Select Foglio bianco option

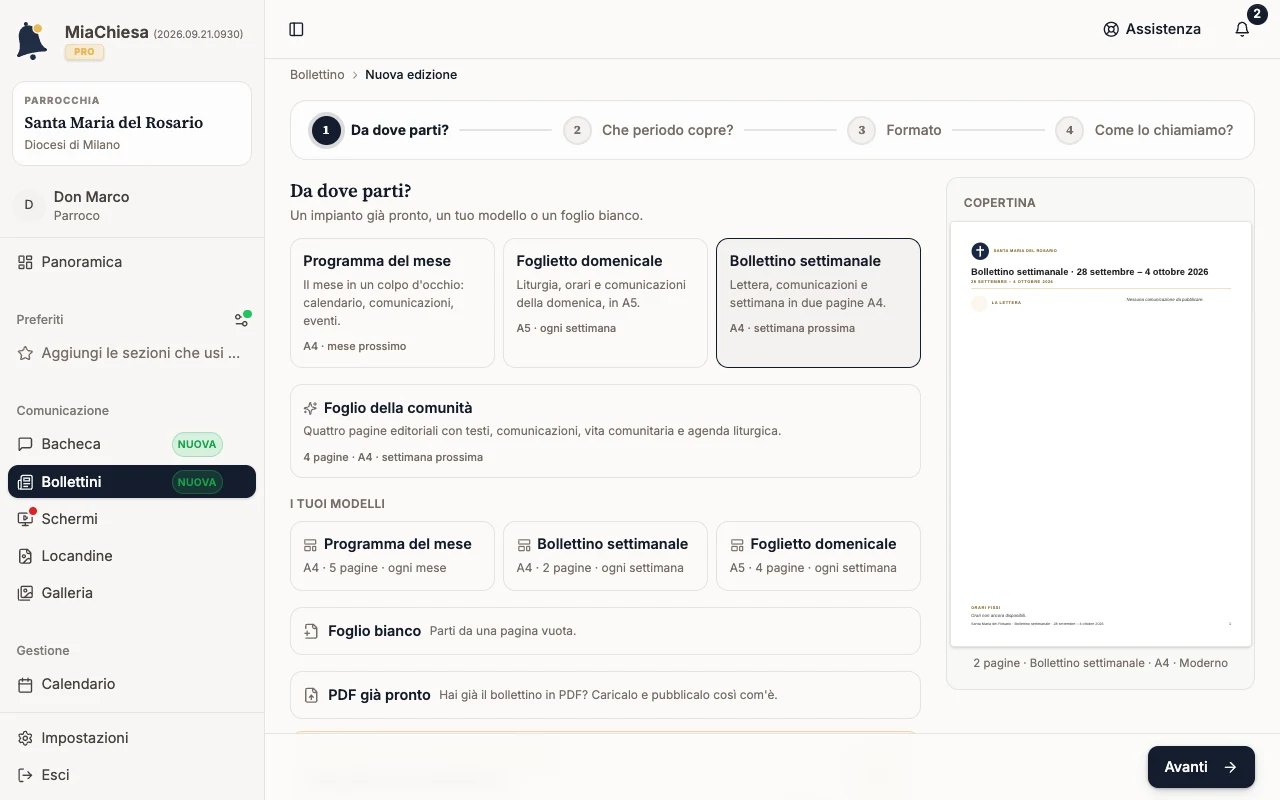(x=605, y=631)
